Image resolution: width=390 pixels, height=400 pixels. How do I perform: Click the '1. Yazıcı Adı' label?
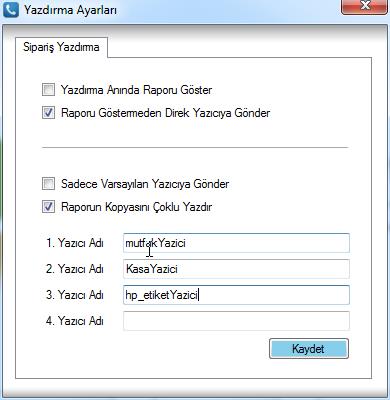pos(75,243)
